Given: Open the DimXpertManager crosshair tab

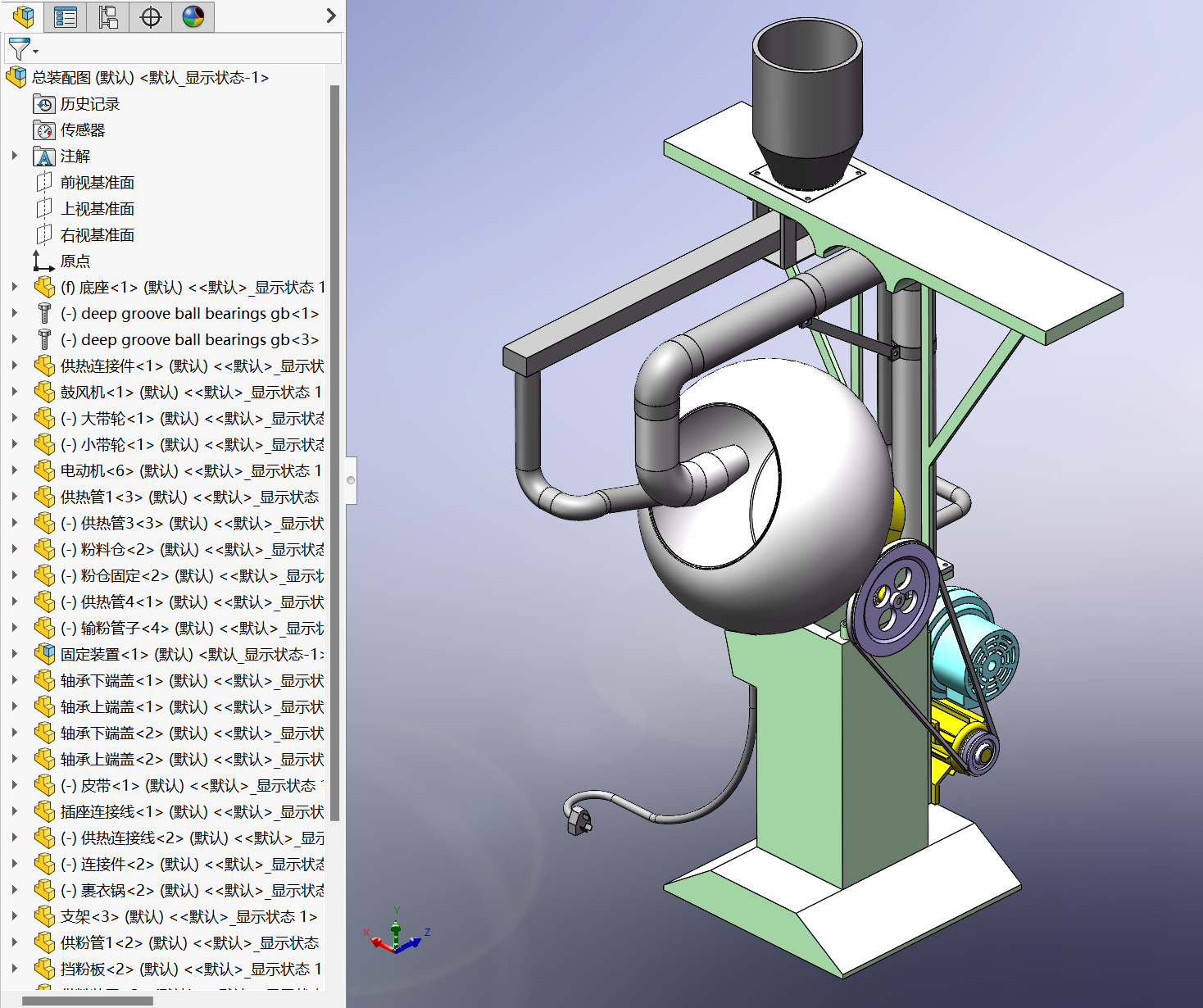Looking at the screenshot, I should click(x=151, y=16).
